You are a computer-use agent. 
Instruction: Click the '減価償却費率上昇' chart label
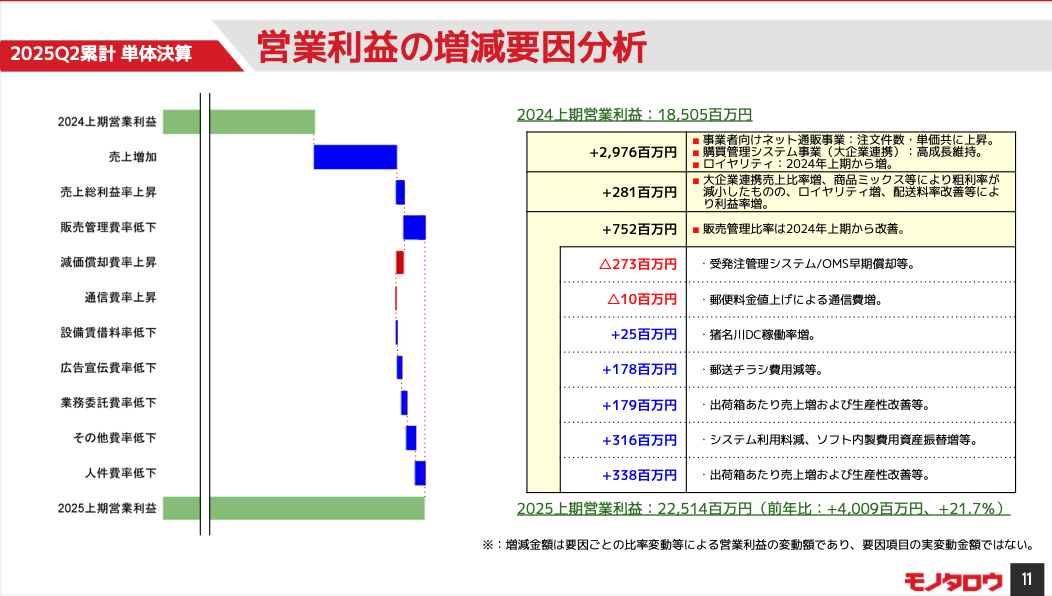click(109, 262)
